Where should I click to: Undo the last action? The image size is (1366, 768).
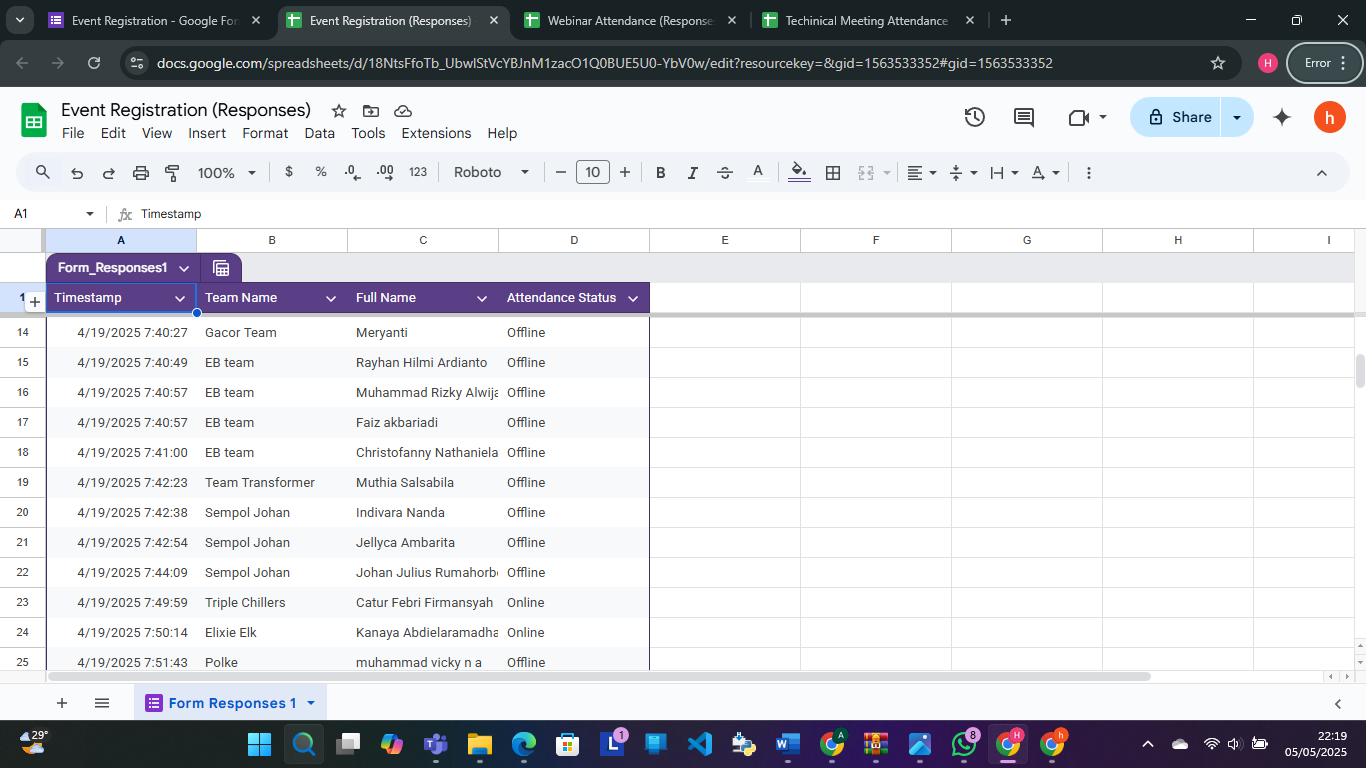coord(77,173)
